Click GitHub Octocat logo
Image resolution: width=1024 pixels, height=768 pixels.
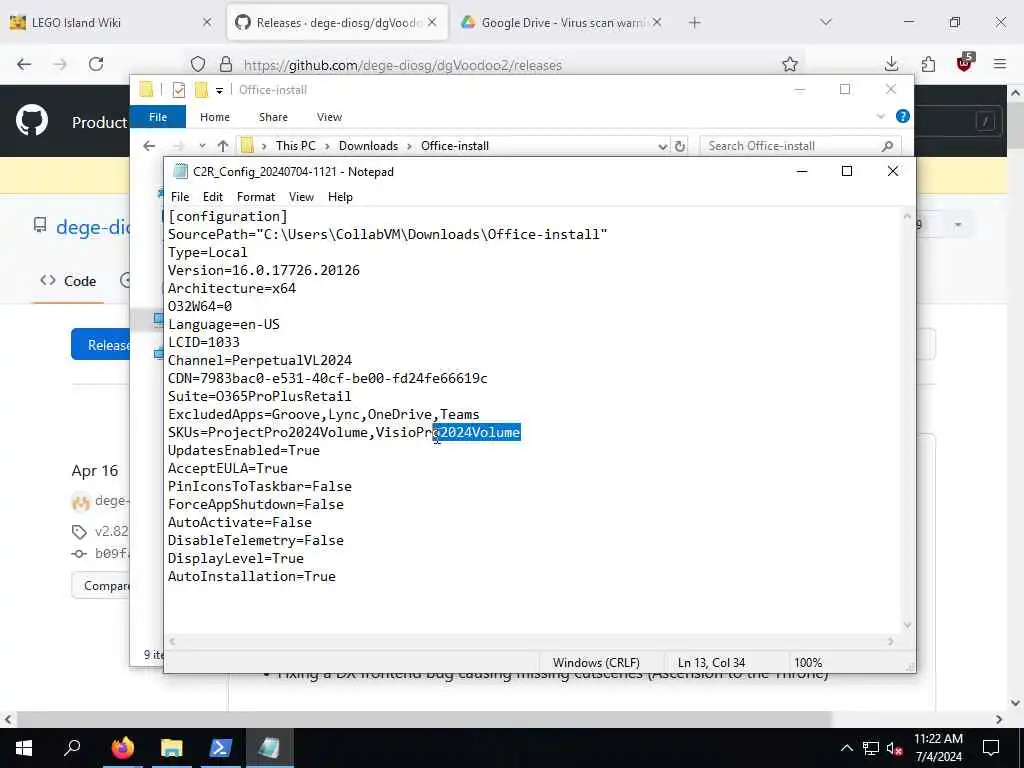[32, 121]
